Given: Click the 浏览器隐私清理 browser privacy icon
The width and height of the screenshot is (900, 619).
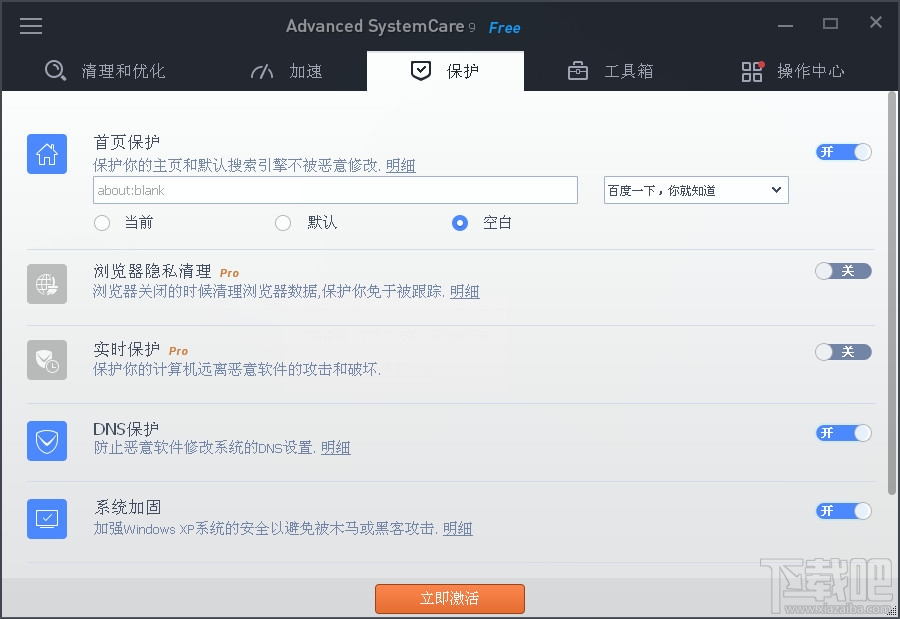Looking at the screenshot, I should tap(46, 283).
